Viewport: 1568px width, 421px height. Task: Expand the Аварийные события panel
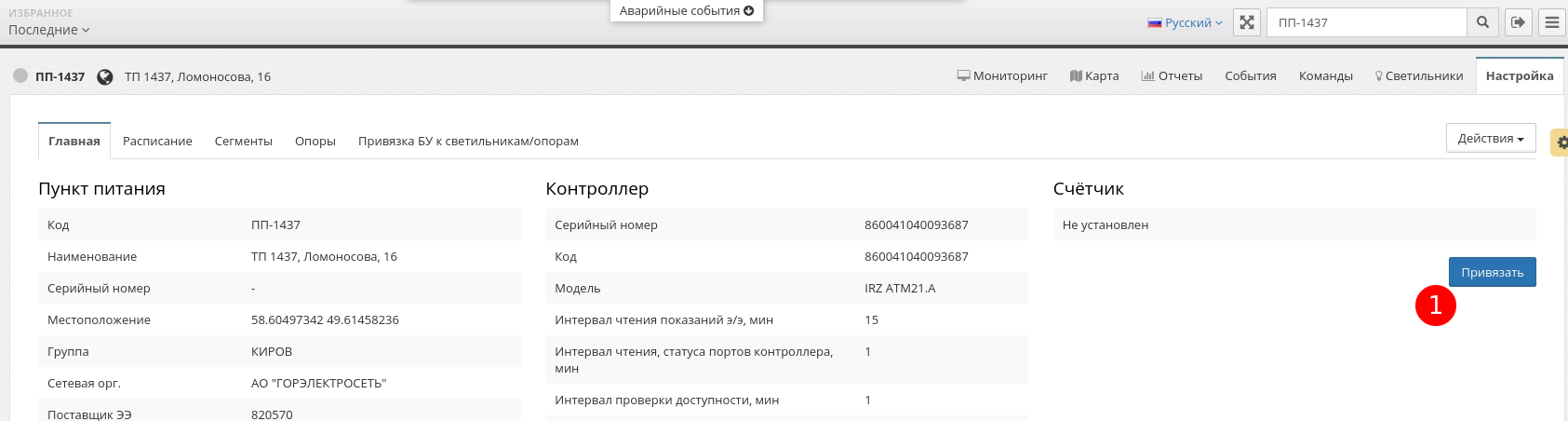tap(687, 11)
